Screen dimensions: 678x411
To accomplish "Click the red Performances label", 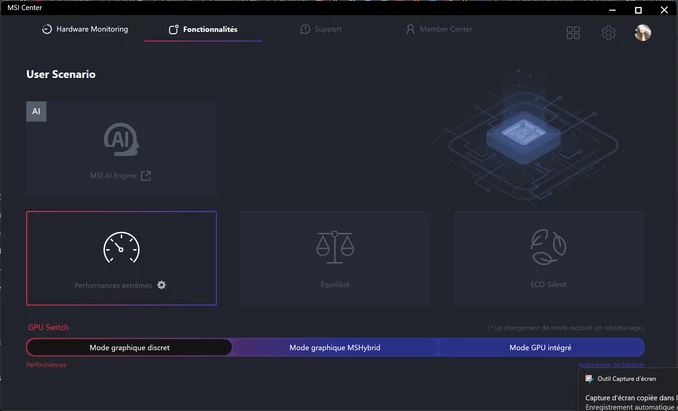I will click(46, 365).
